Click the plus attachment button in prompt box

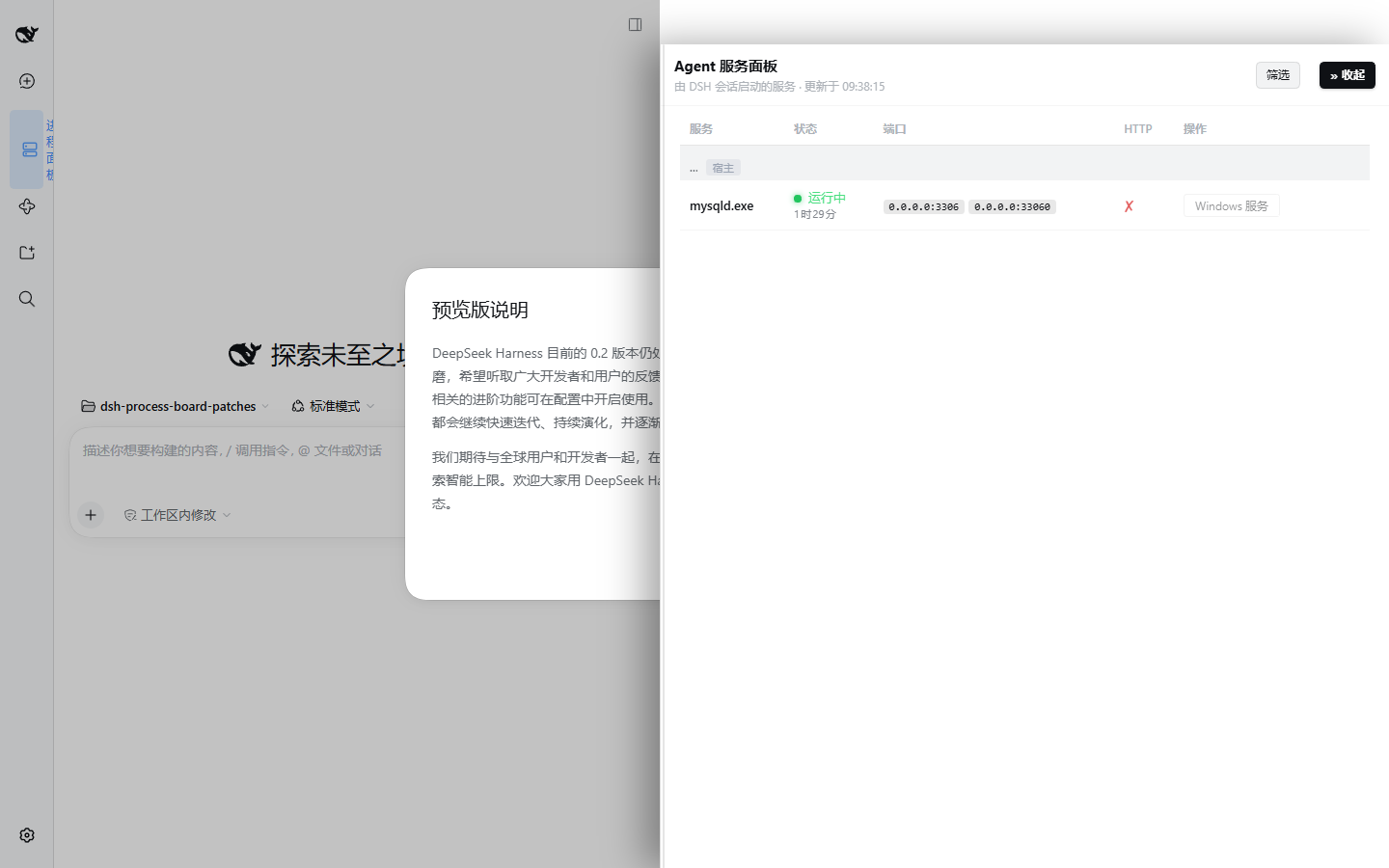(91, 515)
